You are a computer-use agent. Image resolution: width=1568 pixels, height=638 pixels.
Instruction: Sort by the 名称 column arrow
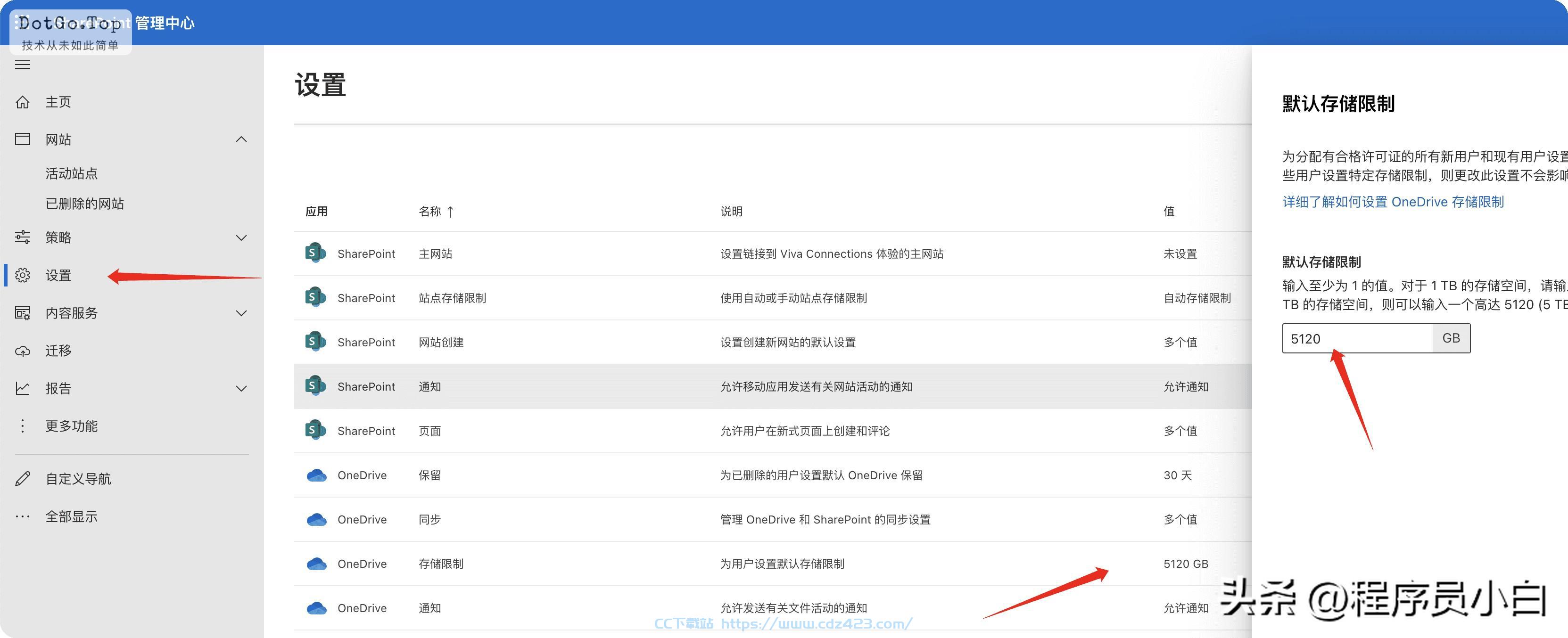coord(450,212)
